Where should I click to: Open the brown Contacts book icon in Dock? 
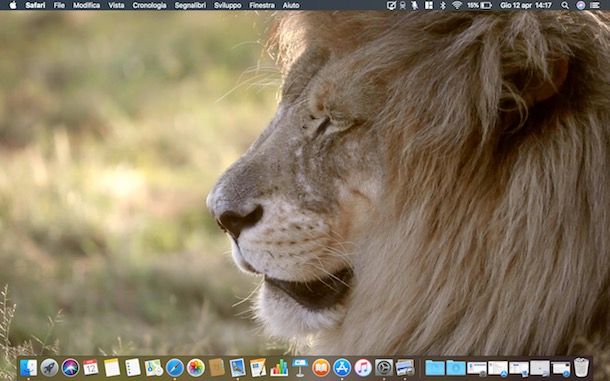216,368
